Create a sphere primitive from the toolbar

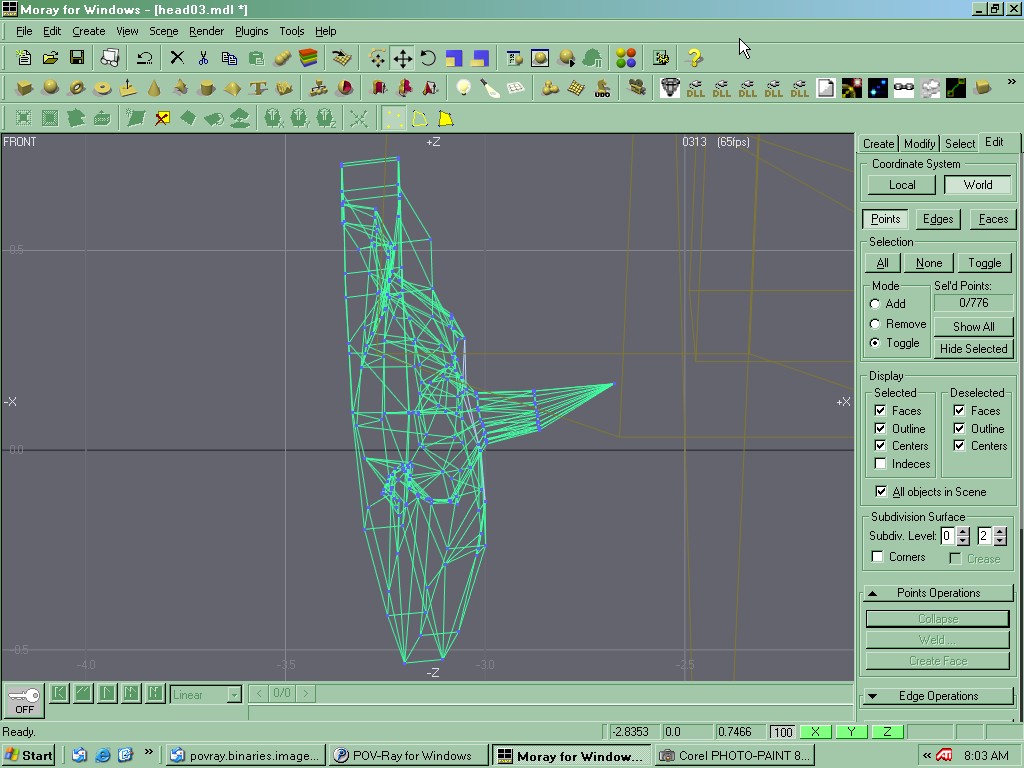50,88
